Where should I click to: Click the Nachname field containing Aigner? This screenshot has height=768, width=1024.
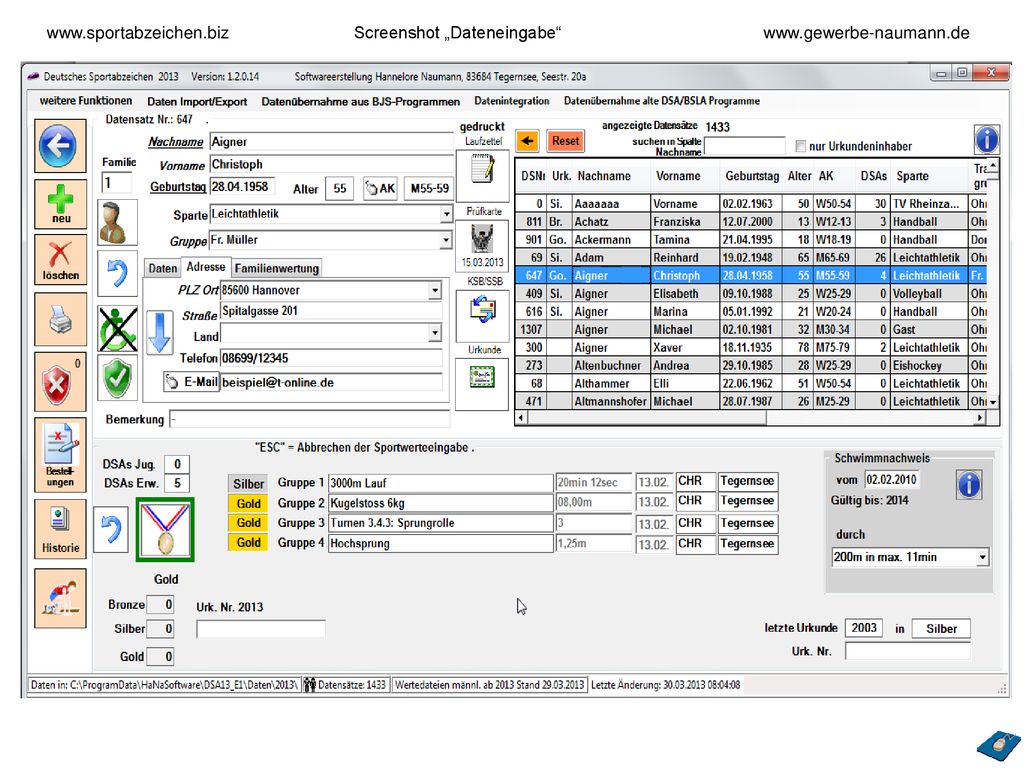tap(330, 142)
